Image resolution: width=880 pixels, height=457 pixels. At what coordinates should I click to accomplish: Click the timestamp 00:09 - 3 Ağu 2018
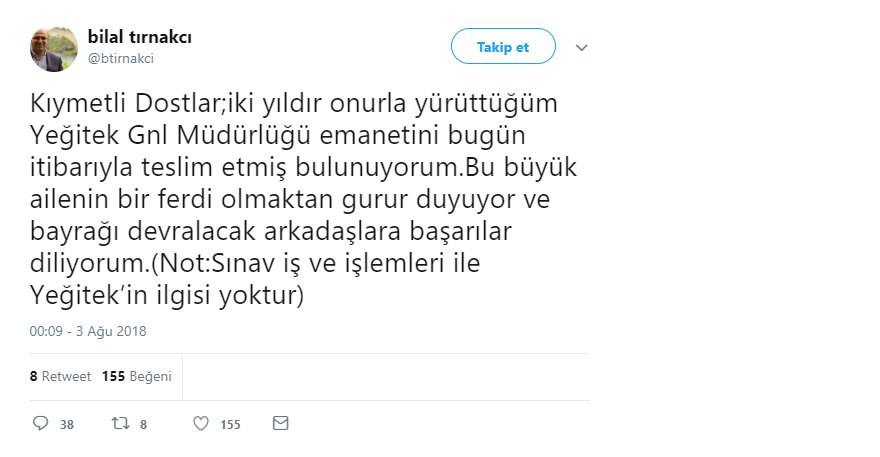tap(88, 330)
